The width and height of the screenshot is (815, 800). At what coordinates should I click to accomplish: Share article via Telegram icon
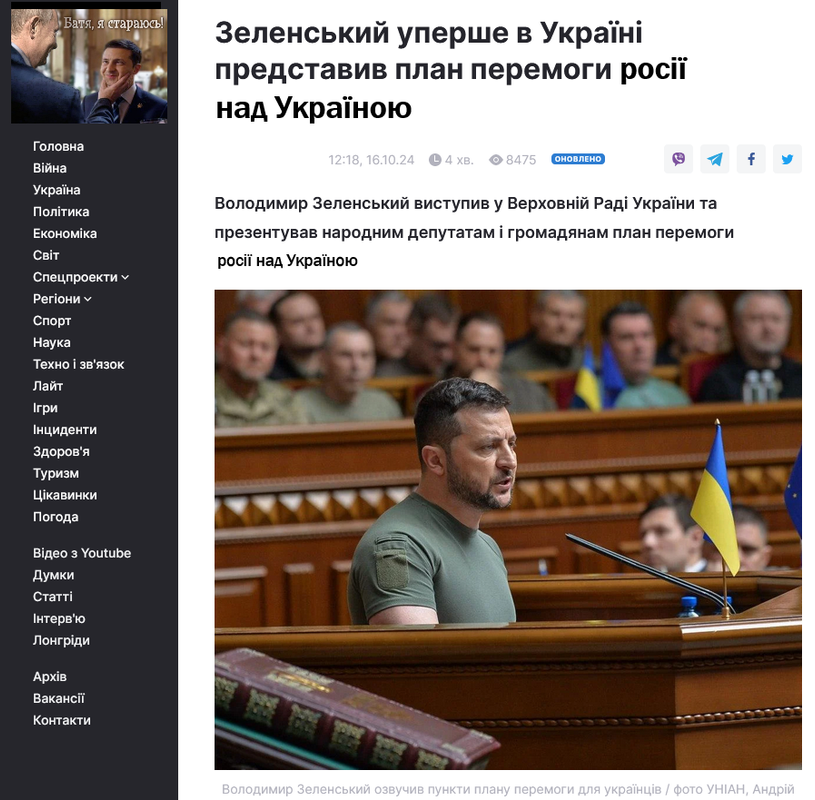click(x=715, y=159)
